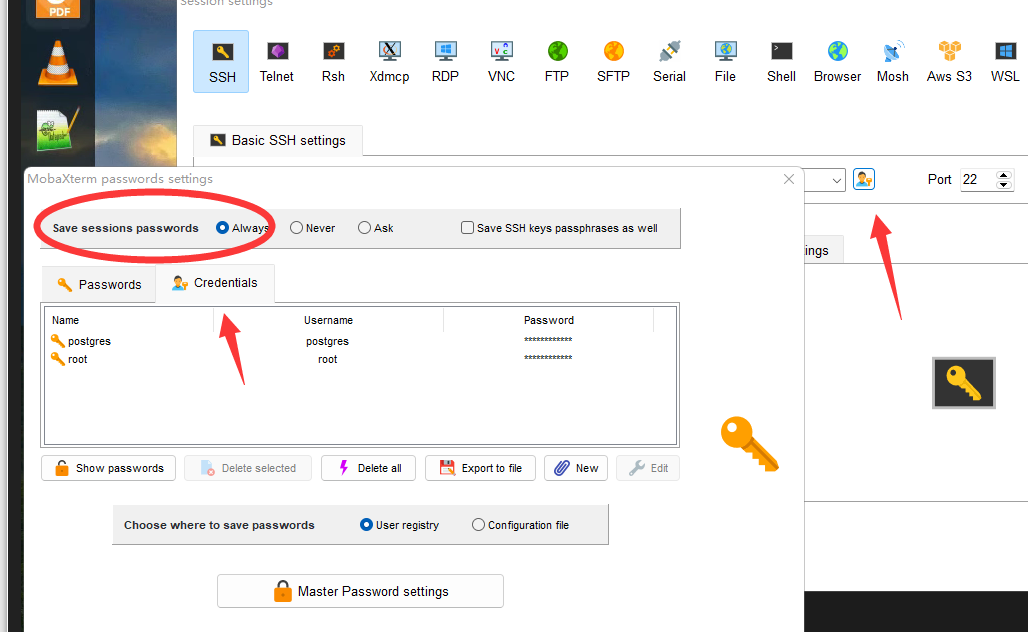Click the root username cell
1028x632 pixels.
point(328,359)
